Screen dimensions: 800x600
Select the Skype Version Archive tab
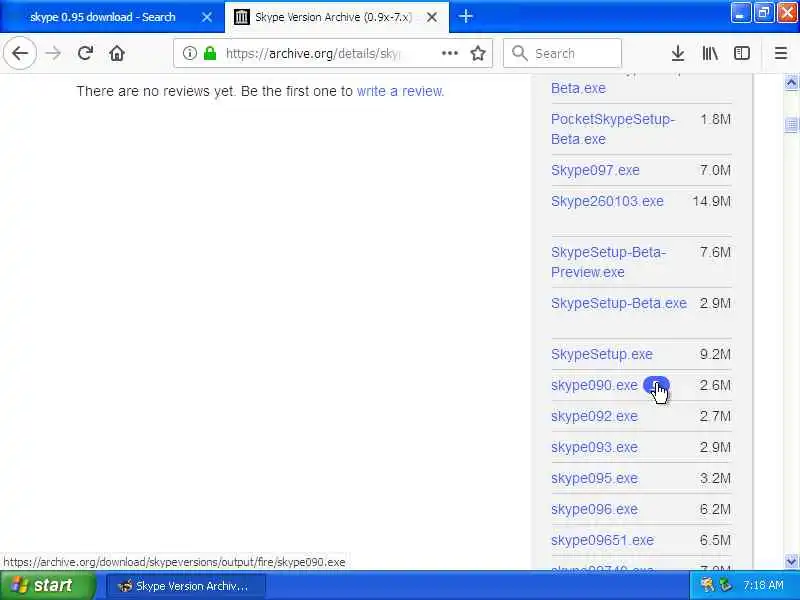[337, 17]
